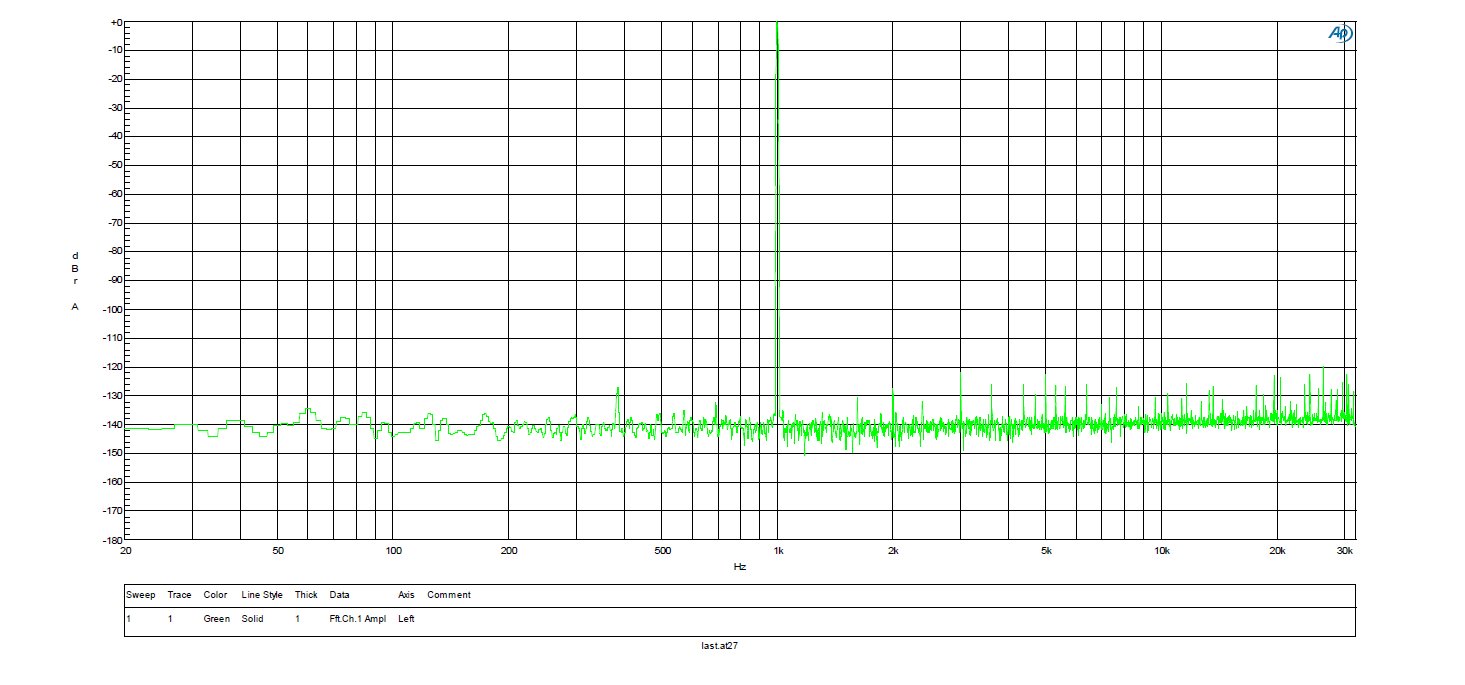The height and width of the screenshot is (685, 1465).
Task: Select the Thick column header
Action: coord(306,595)
